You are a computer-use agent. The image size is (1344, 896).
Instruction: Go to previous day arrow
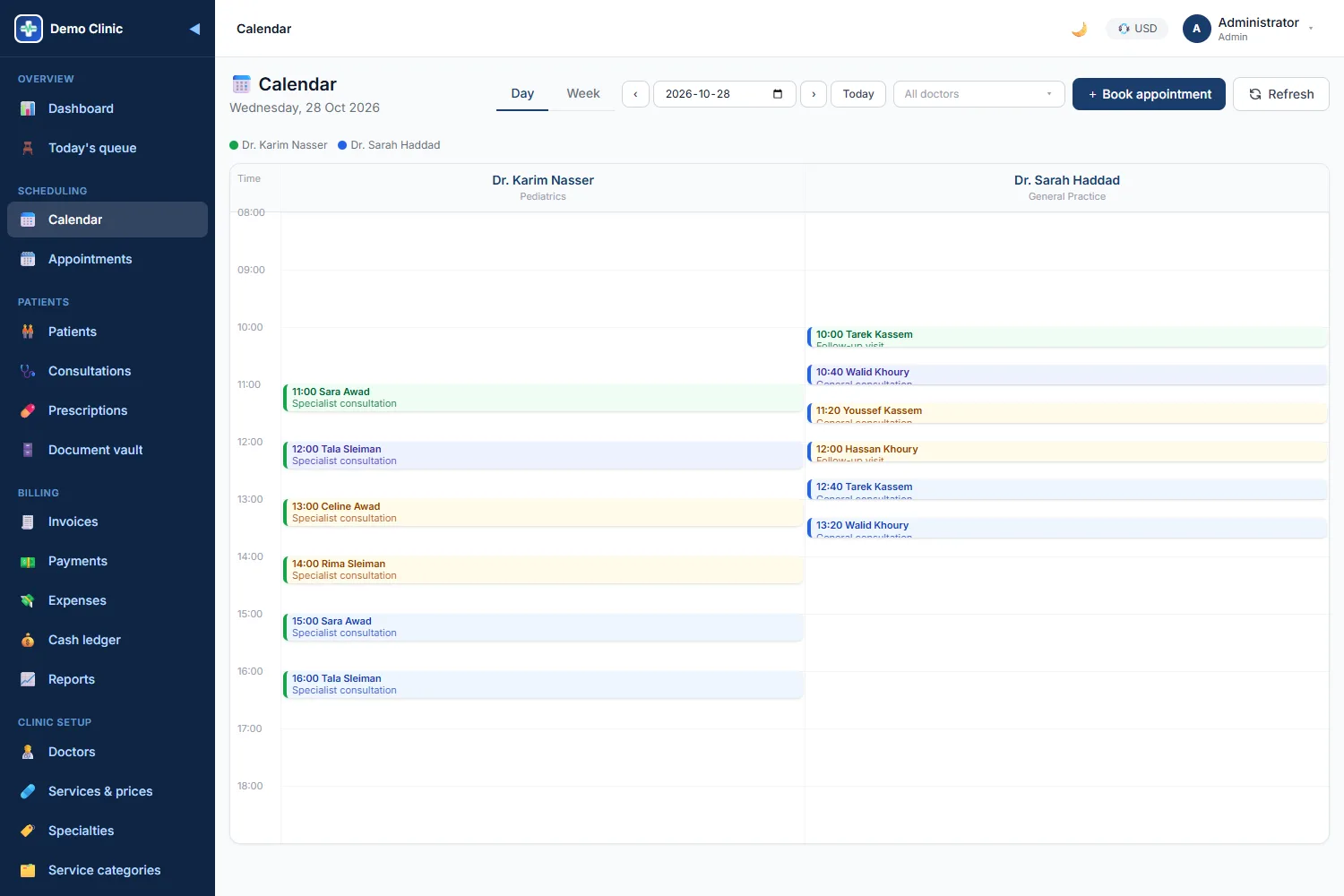tap(635, 94)
